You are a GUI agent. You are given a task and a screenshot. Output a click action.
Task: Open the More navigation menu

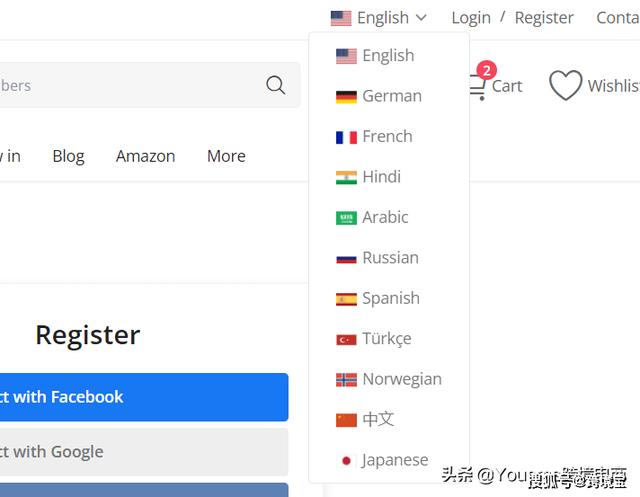point(226,156)
